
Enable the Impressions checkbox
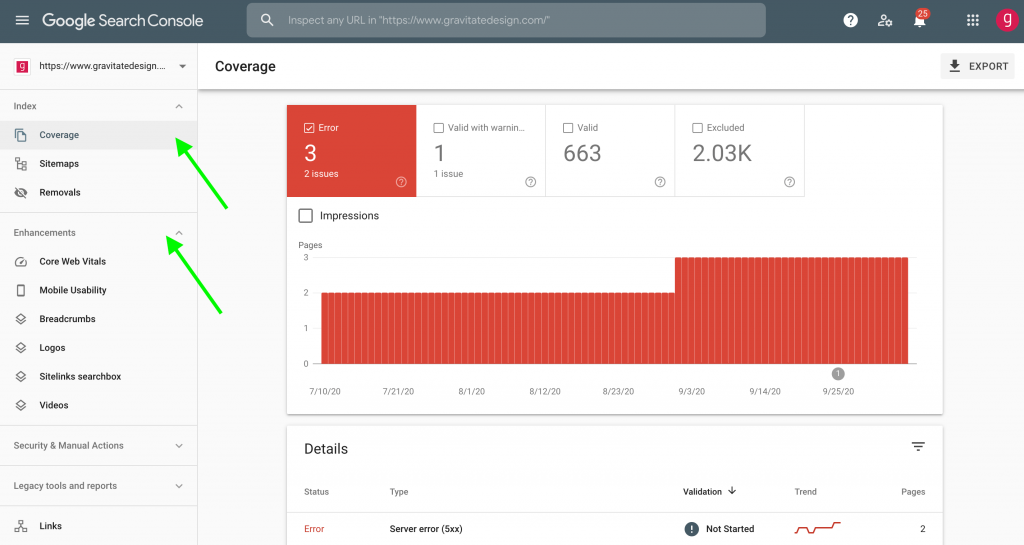click(306, 215)
